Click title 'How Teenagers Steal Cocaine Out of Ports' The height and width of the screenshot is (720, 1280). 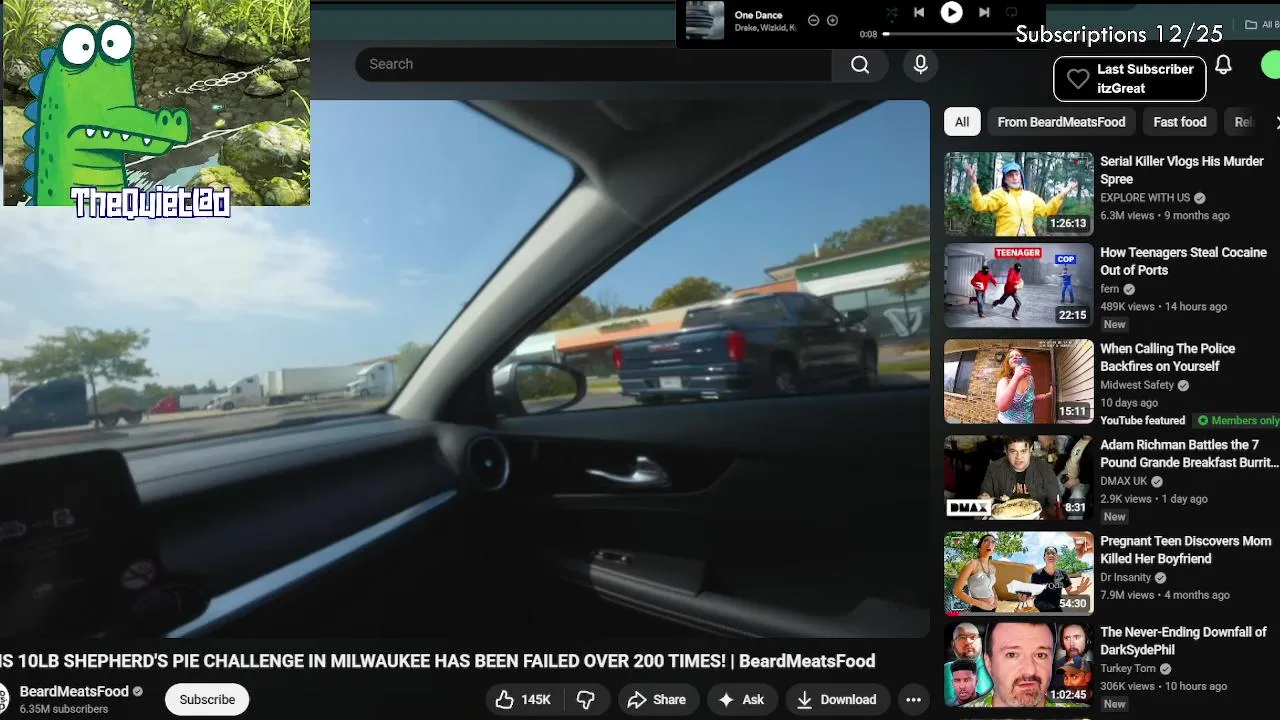point(1183,261)
